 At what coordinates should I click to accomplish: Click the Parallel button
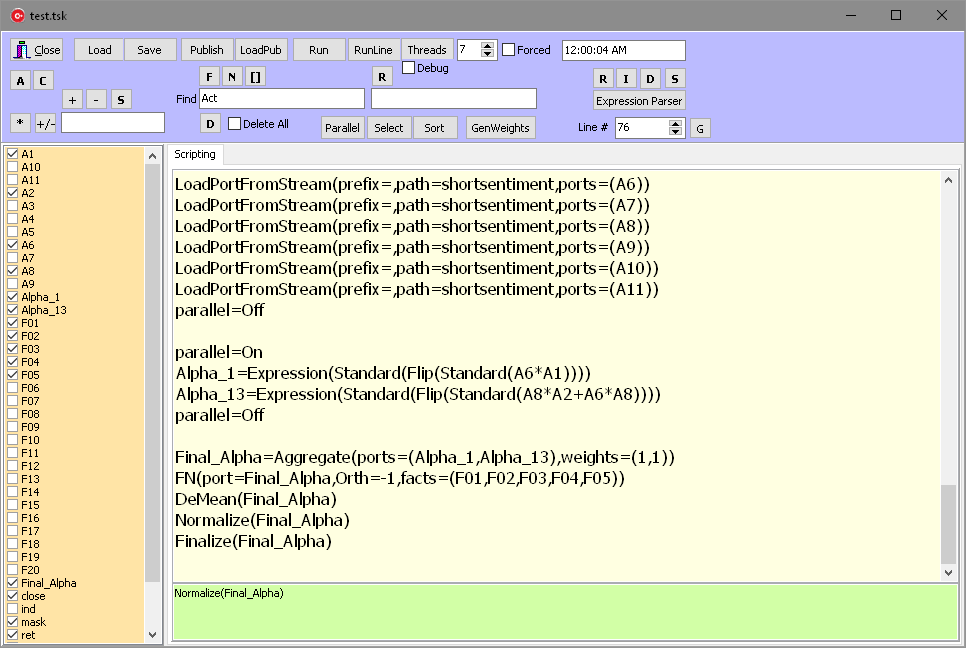(343, 128)
